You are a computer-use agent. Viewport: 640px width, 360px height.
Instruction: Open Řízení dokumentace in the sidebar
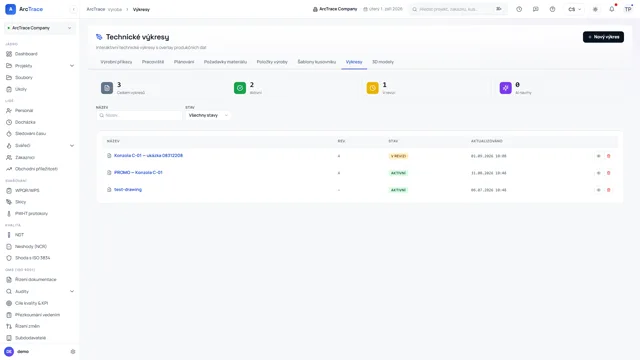tap(36, 280)
